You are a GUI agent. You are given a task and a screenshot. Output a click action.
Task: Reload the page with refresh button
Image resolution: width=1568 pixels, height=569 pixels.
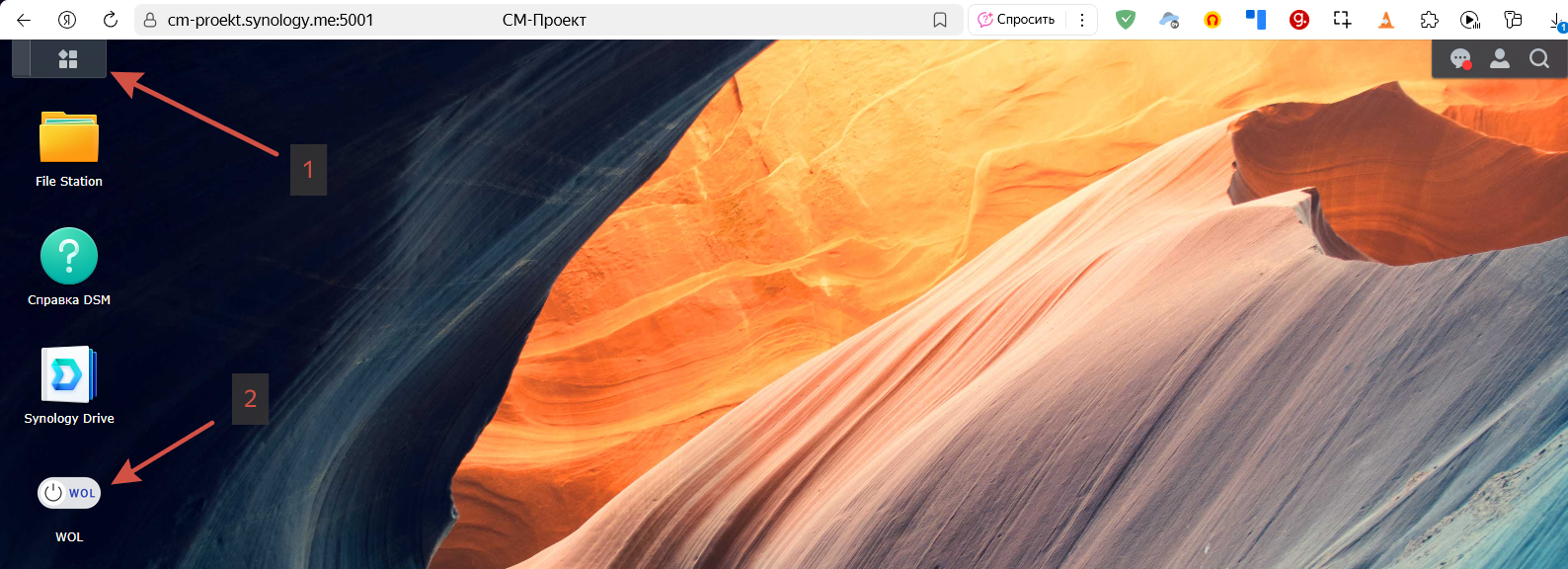coord(111,20)
